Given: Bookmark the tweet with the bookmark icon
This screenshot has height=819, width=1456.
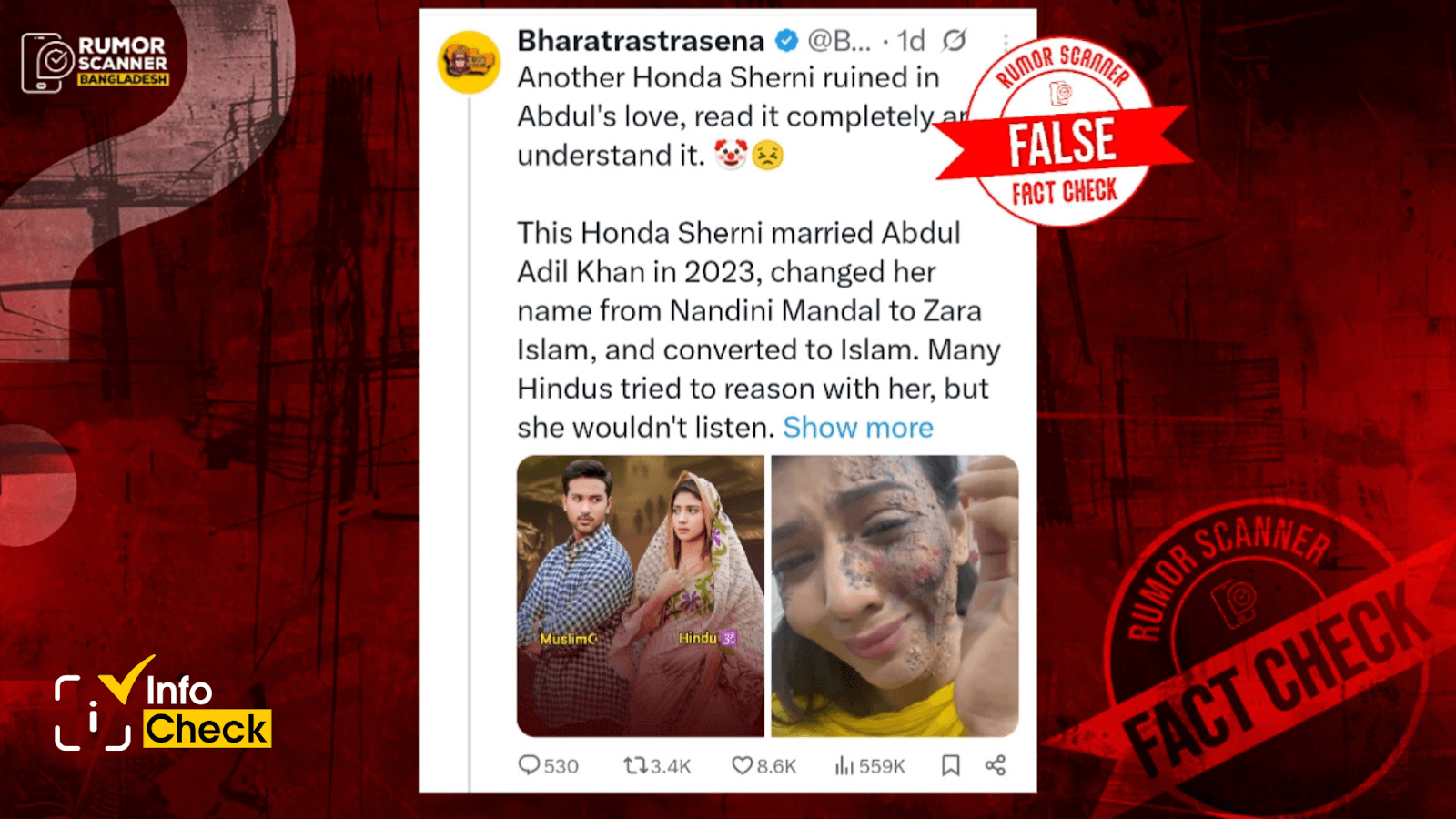Looking at the screenshot, I should coord(951,765).
